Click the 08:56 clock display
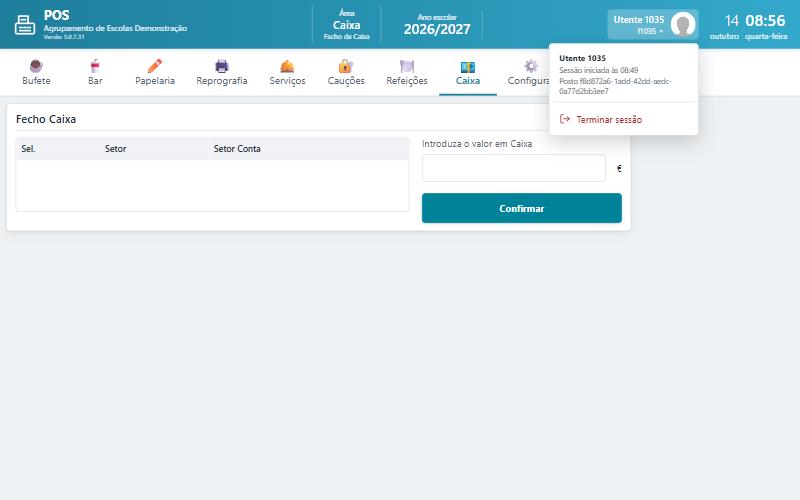This screenshot has height=500, width=800. pyautogui.click(x=765, y=21)
